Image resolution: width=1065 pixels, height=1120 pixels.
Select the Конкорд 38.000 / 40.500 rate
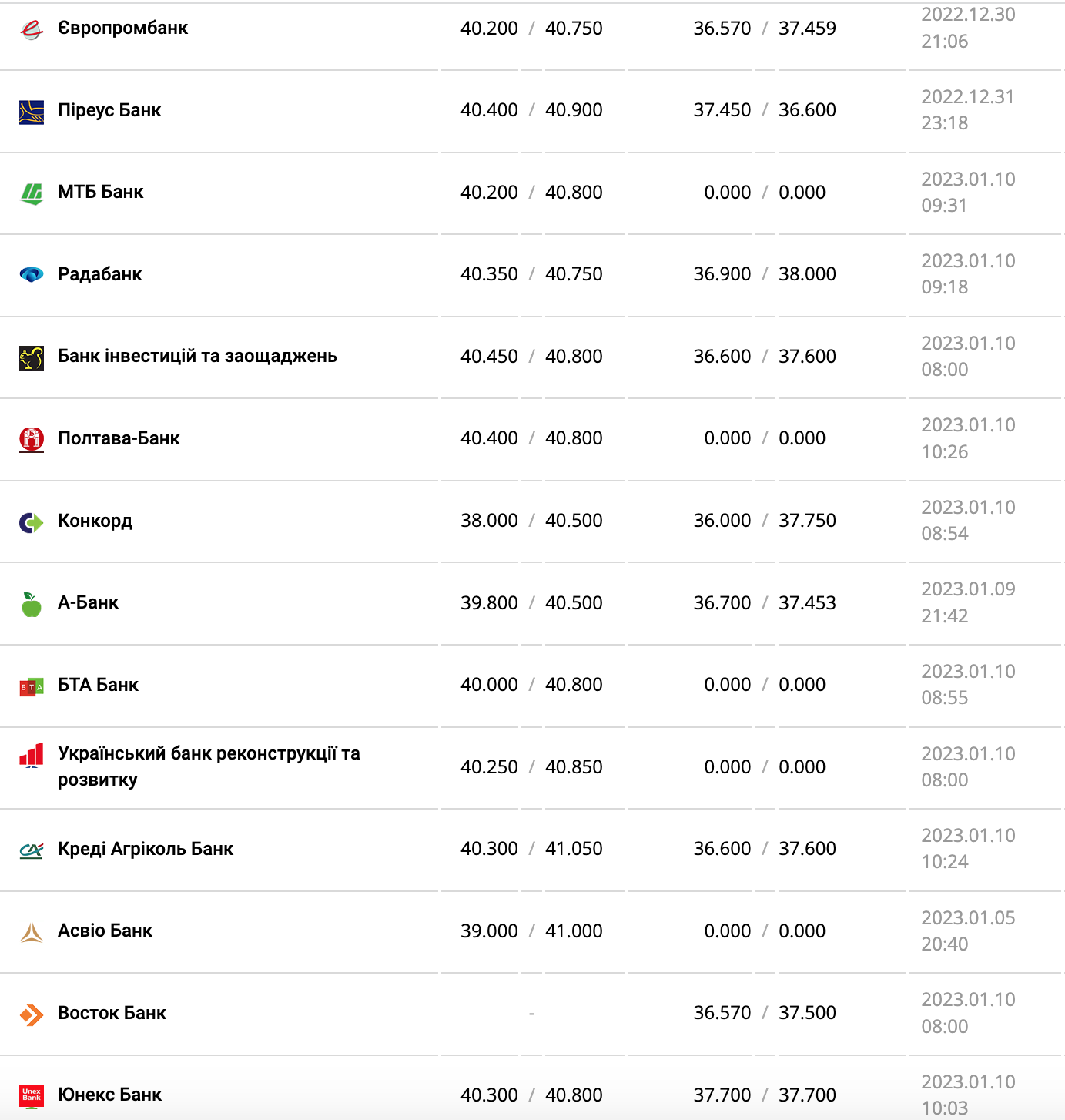click(531, 521)
